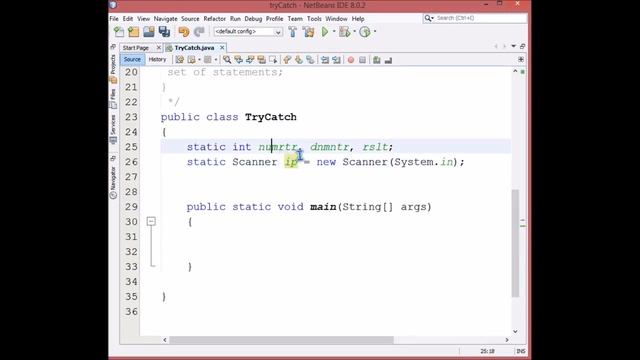Click the class name TryCatch in code
This screenshot has height=360, width=640.
point(271,117)
